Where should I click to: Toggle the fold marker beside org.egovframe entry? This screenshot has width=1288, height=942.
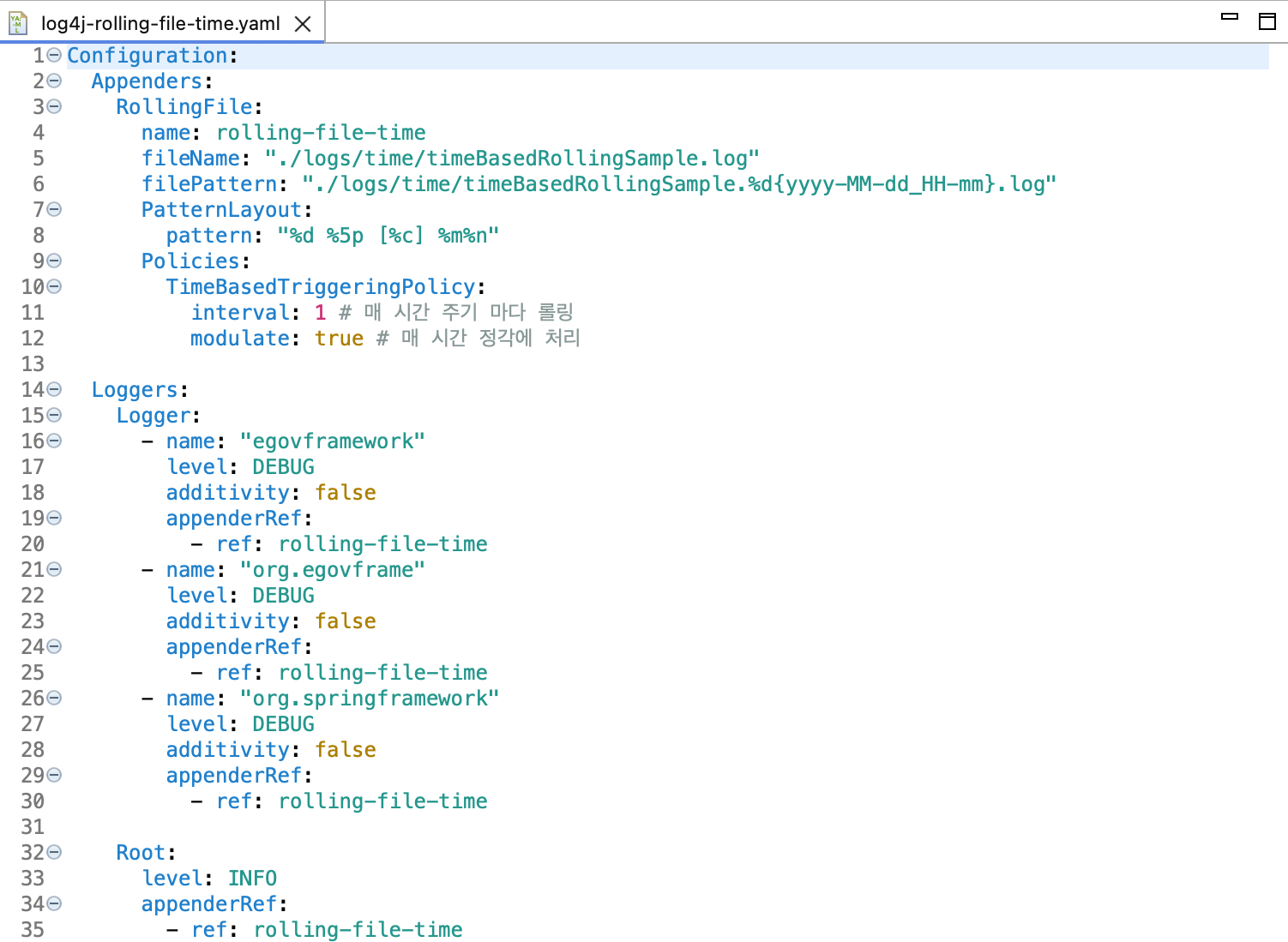pyautogui.click(x=53, y=569)
